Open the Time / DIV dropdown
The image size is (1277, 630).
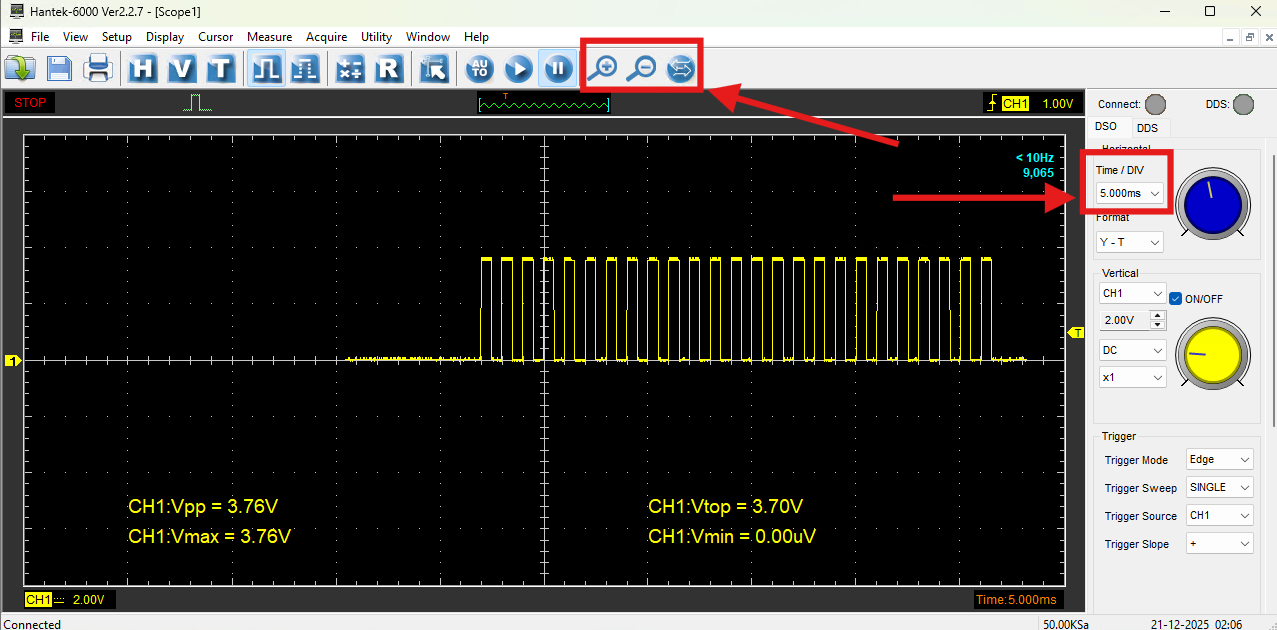point(1130,193)
